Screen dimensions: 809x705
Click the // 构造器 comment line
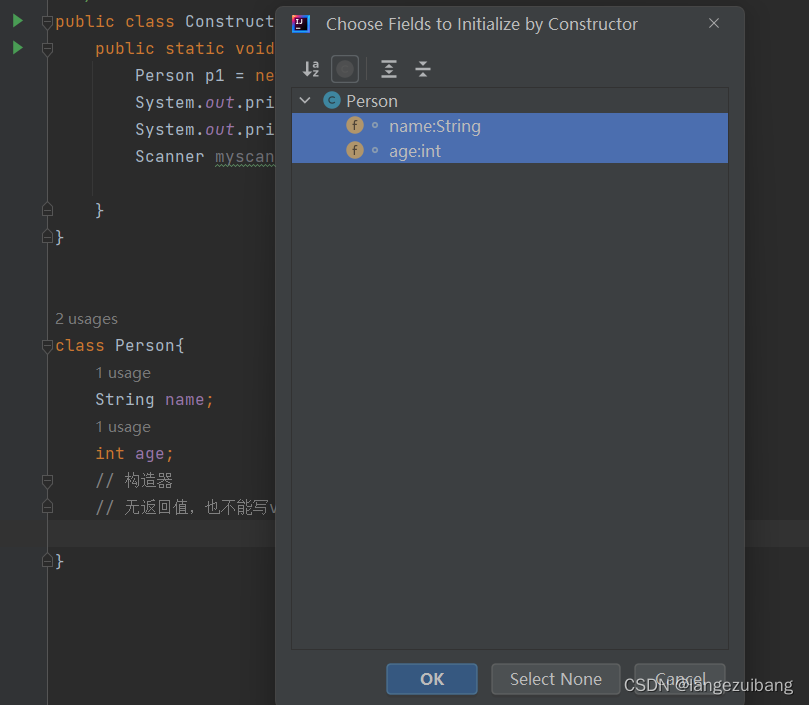coord(134,480)
